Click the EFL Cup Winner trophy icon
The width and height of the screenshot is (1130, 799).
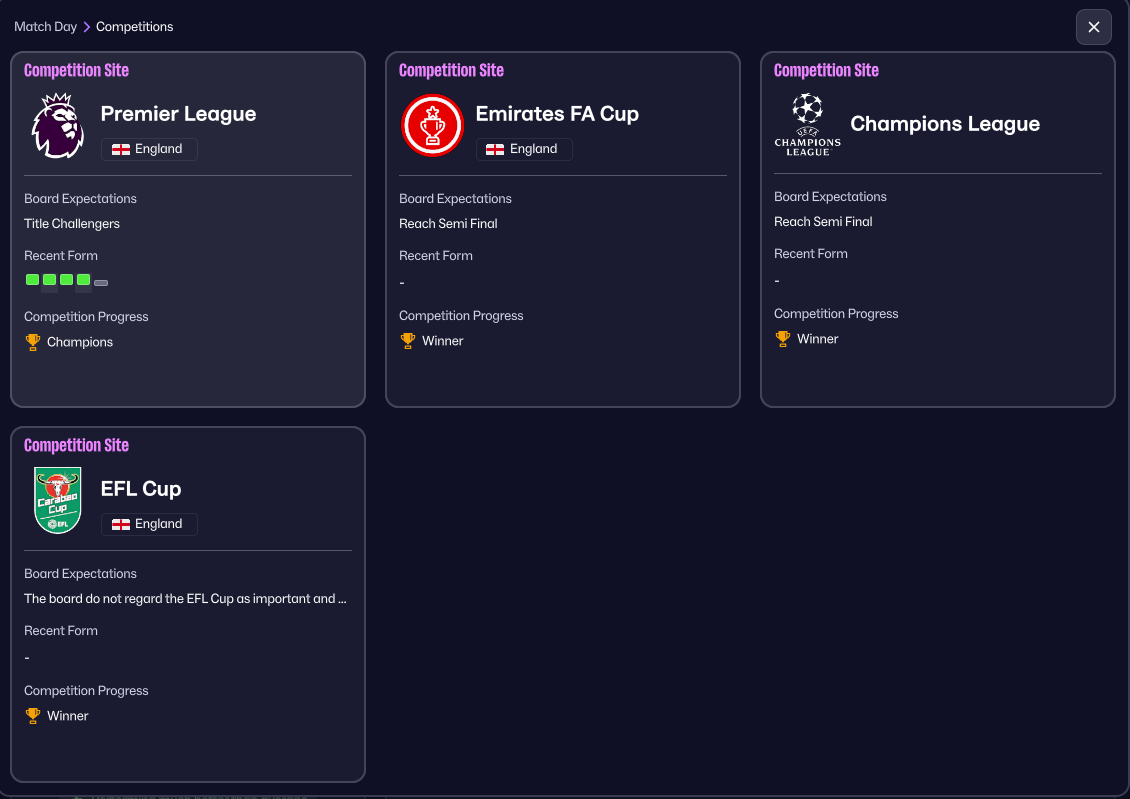pos(33,716)
